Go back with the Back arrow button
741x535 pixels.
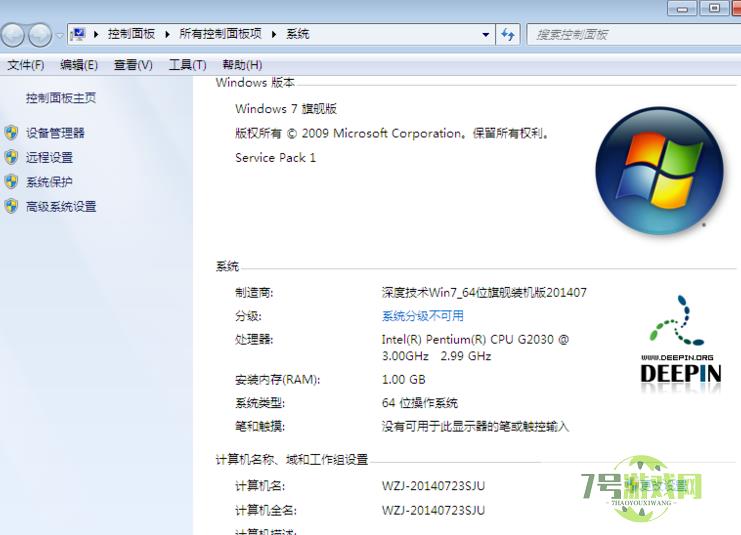[13, 35]
